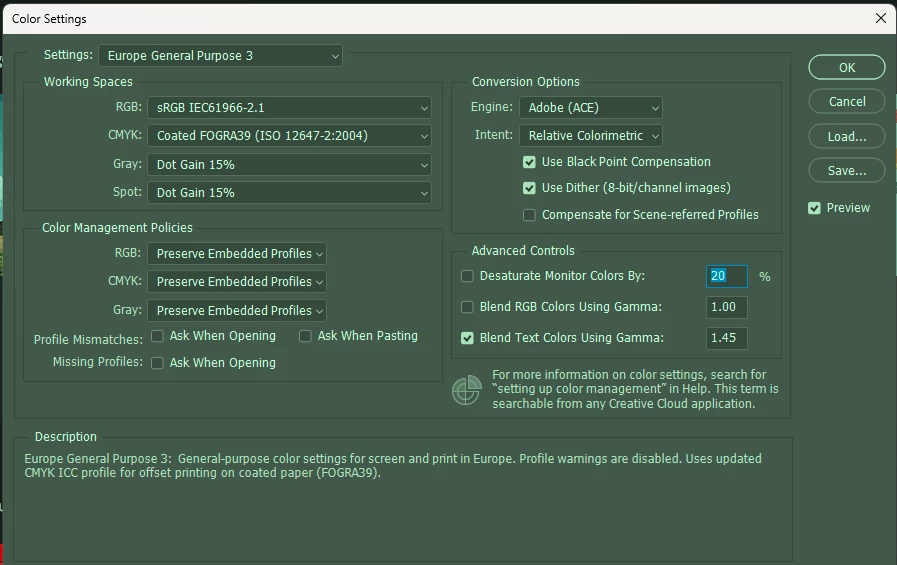897x565 pixels.
Task: Open the CMYK working space dropdown
Action: point(289,136)
